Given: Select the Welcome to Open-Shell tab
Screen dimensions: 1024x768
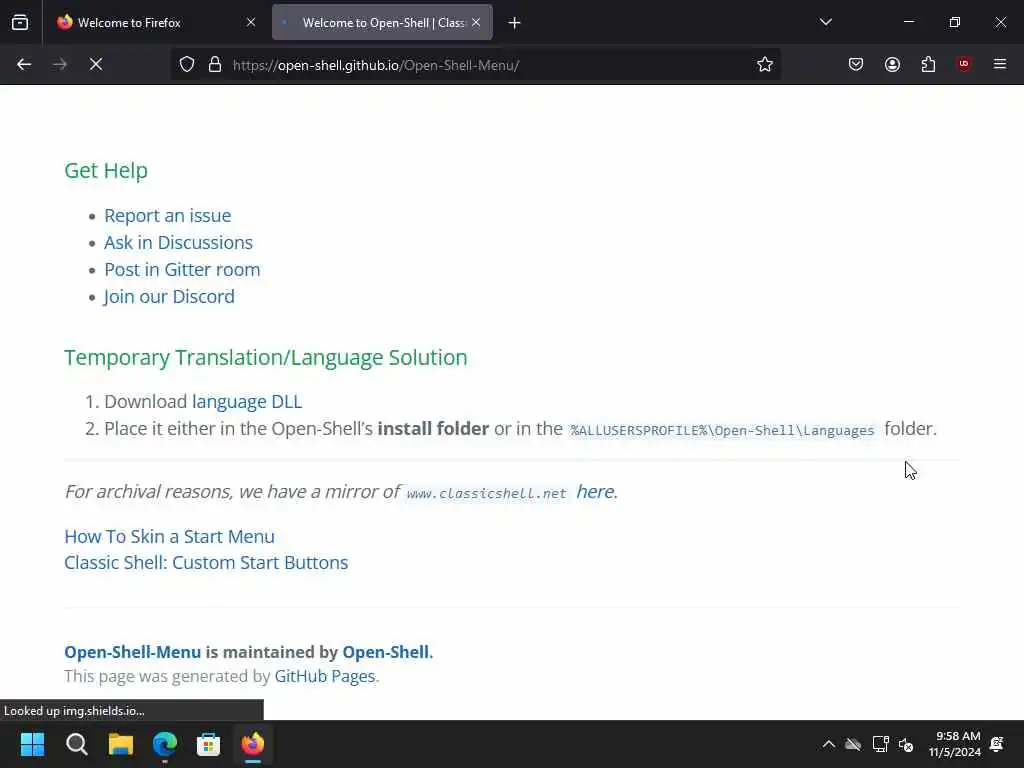Looking at the screenshot, I should click(382, 22).
